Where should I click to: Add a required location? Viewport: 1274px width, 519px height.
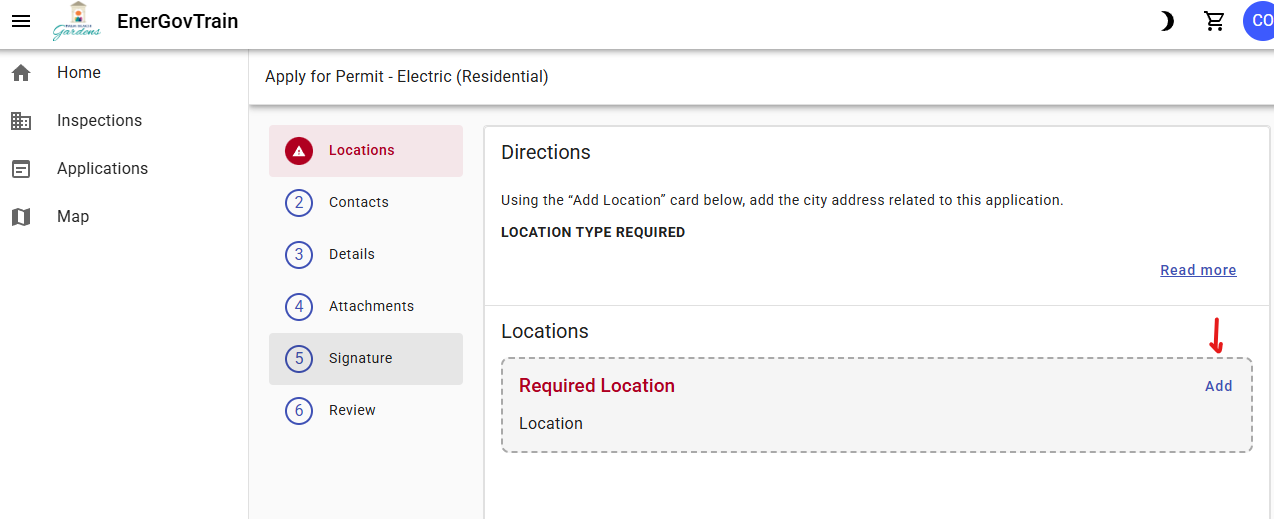click(x=1218, y=386)
